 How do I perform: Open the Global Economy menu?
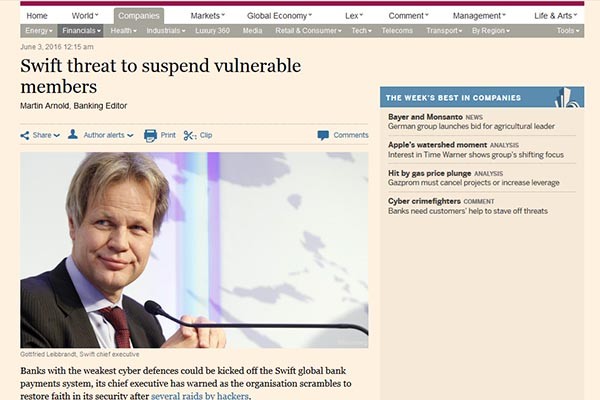pyautogui.click(x=279, y=16)
